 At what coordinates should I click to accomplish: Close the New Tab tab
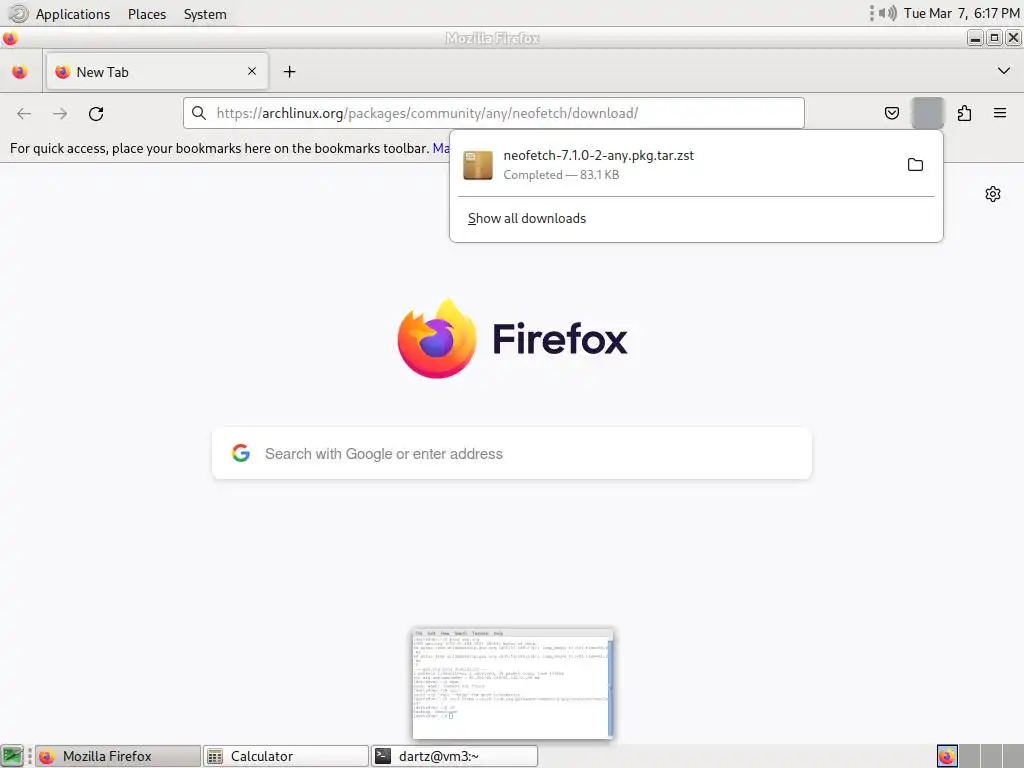252,71
